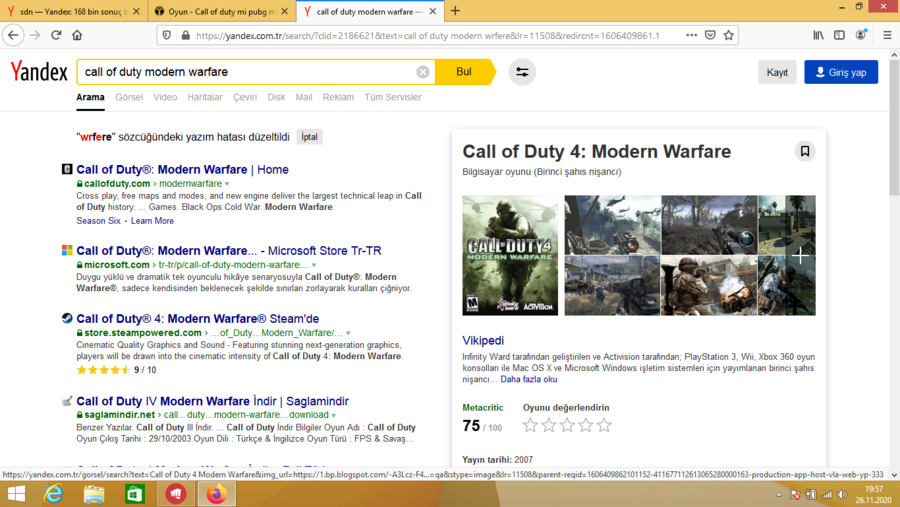
Task: Open the red app icon in taskbar
Action: (176, 494)
